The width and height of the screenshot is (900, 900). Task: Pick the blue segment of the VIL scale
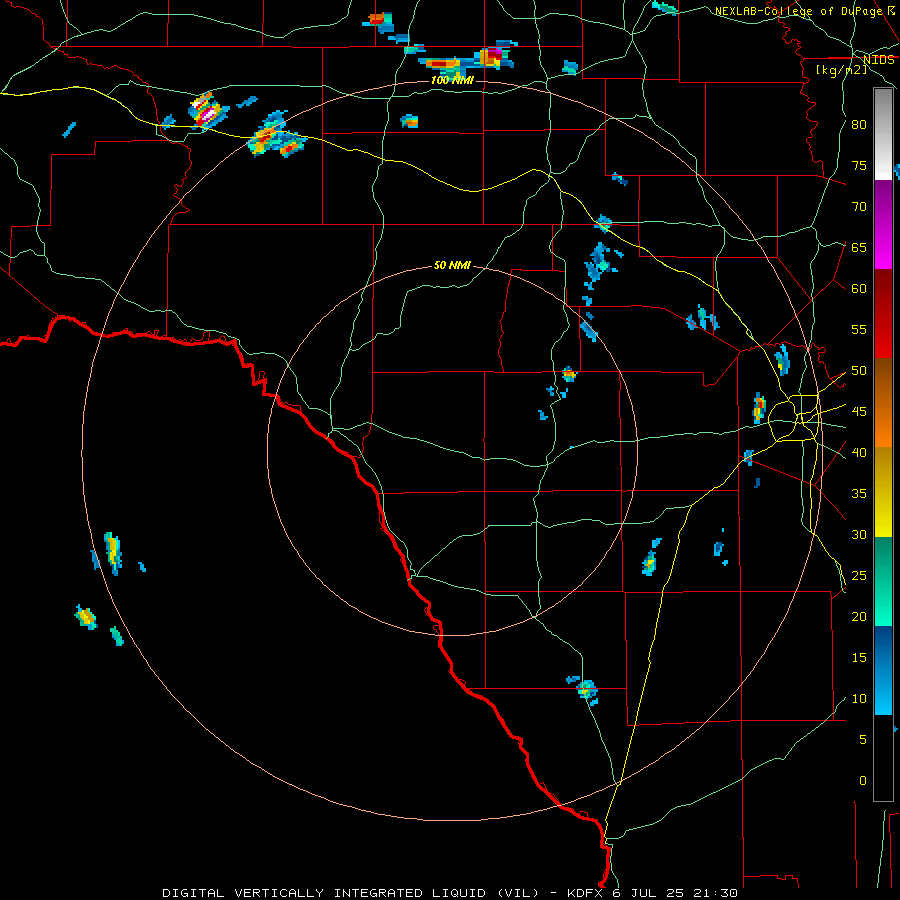[x=883, y=670]
